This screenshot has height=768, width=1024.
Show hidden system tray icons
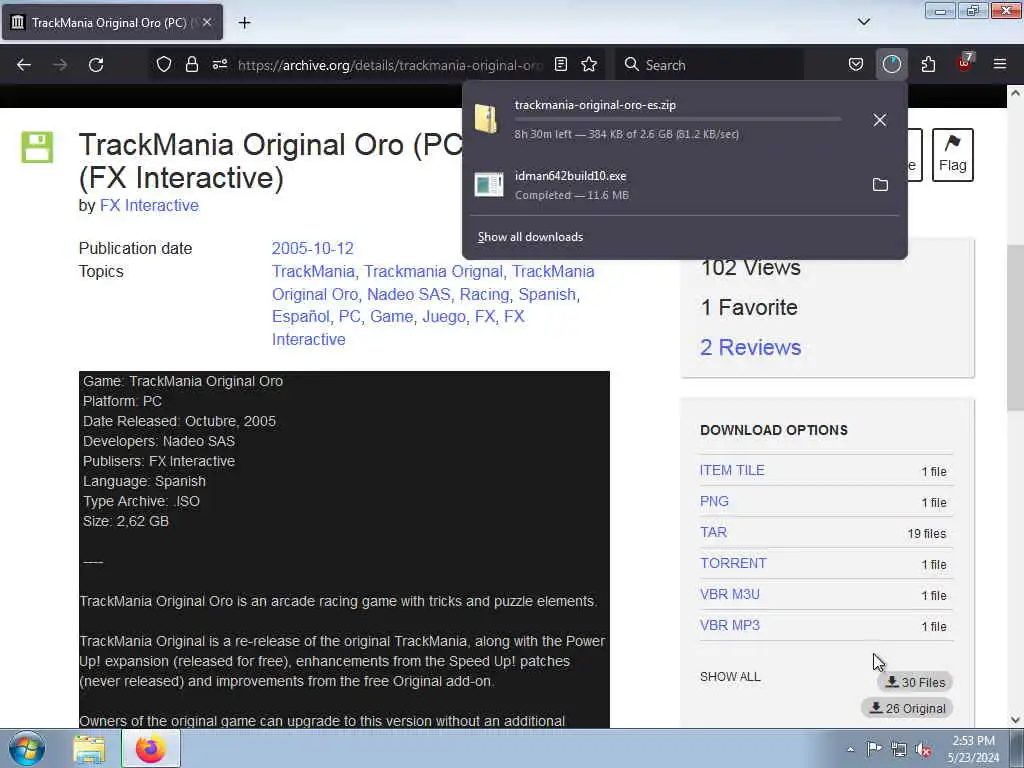(x=850, y=749)
